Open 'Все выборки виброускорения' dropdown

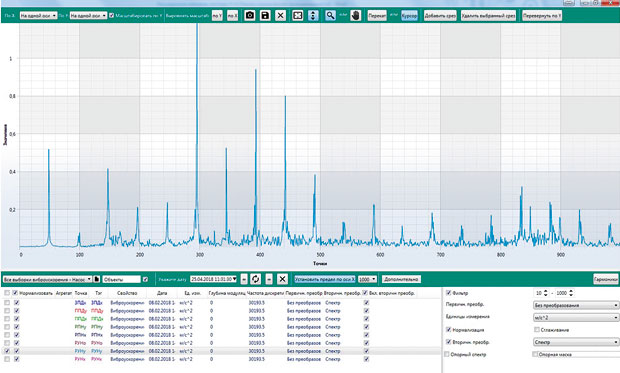click(47, 279)
